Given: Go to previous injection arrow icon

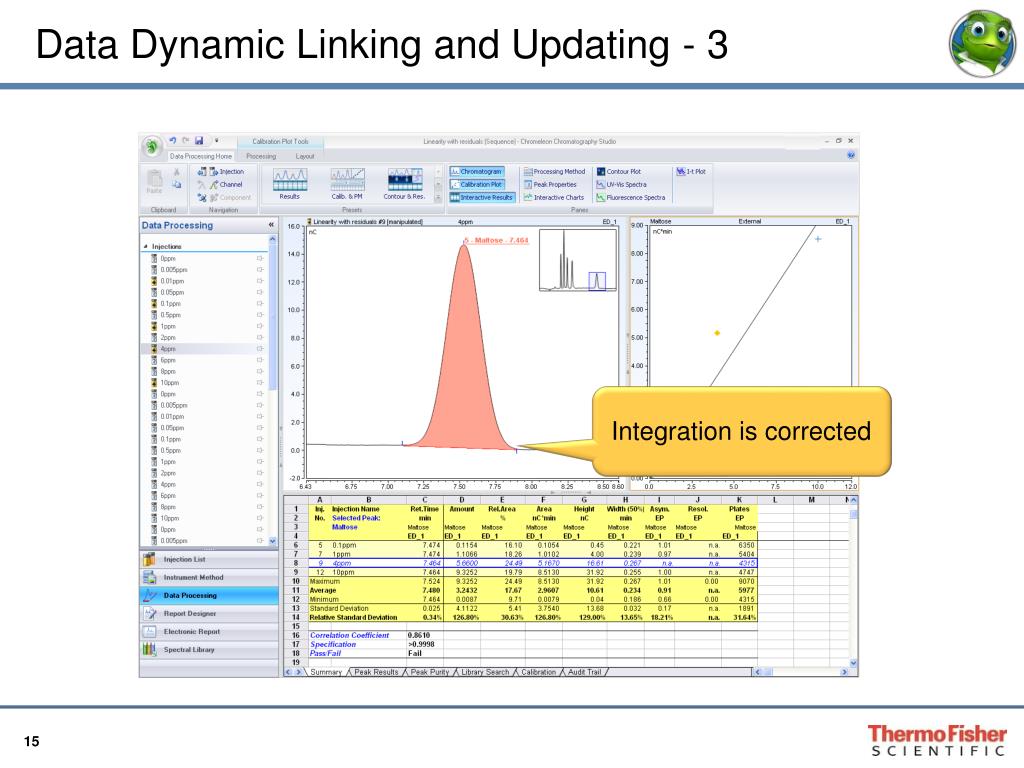Looking at the screenshot, I should [x=202, y=172].
